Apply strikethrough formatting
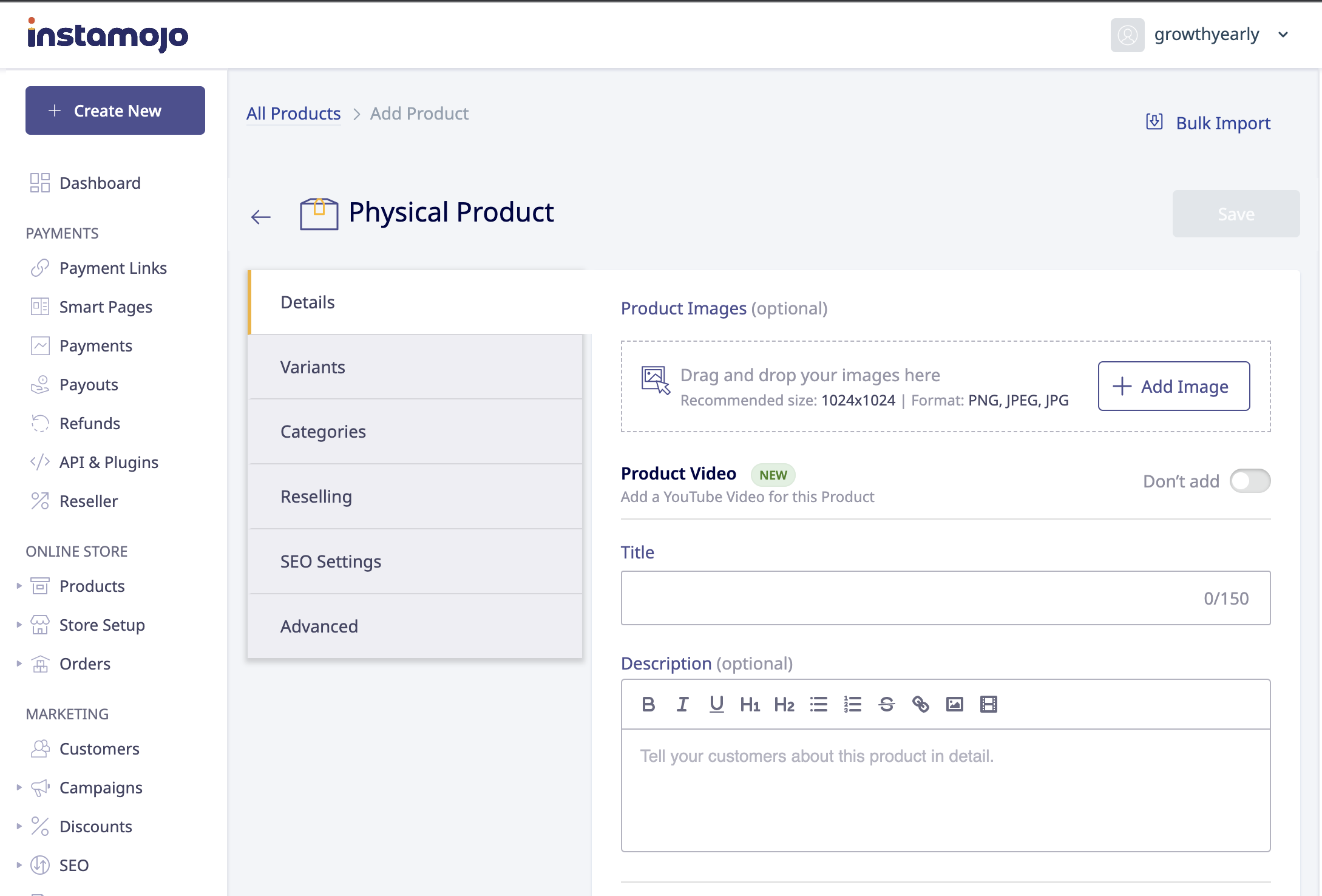The height and width of the screenshot is (896, 1322). (x=887, y=704)
